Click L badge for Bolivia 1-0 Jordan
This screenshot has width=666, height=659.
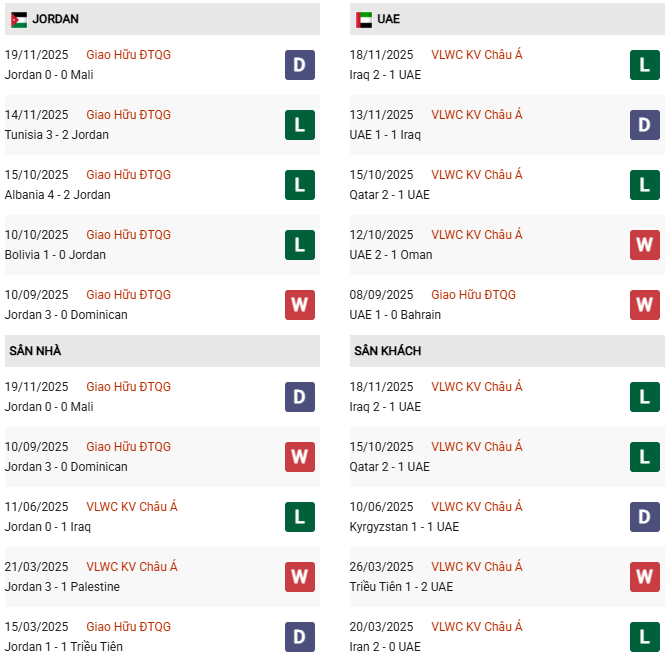pyautogui.click(x=300, y=245)
